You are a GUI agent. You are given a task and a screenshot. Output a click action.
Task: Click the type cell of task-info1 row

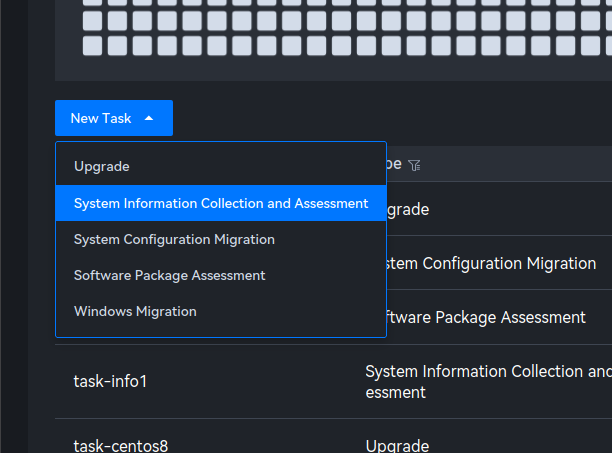pyautogui.click(x=488, y=381)
